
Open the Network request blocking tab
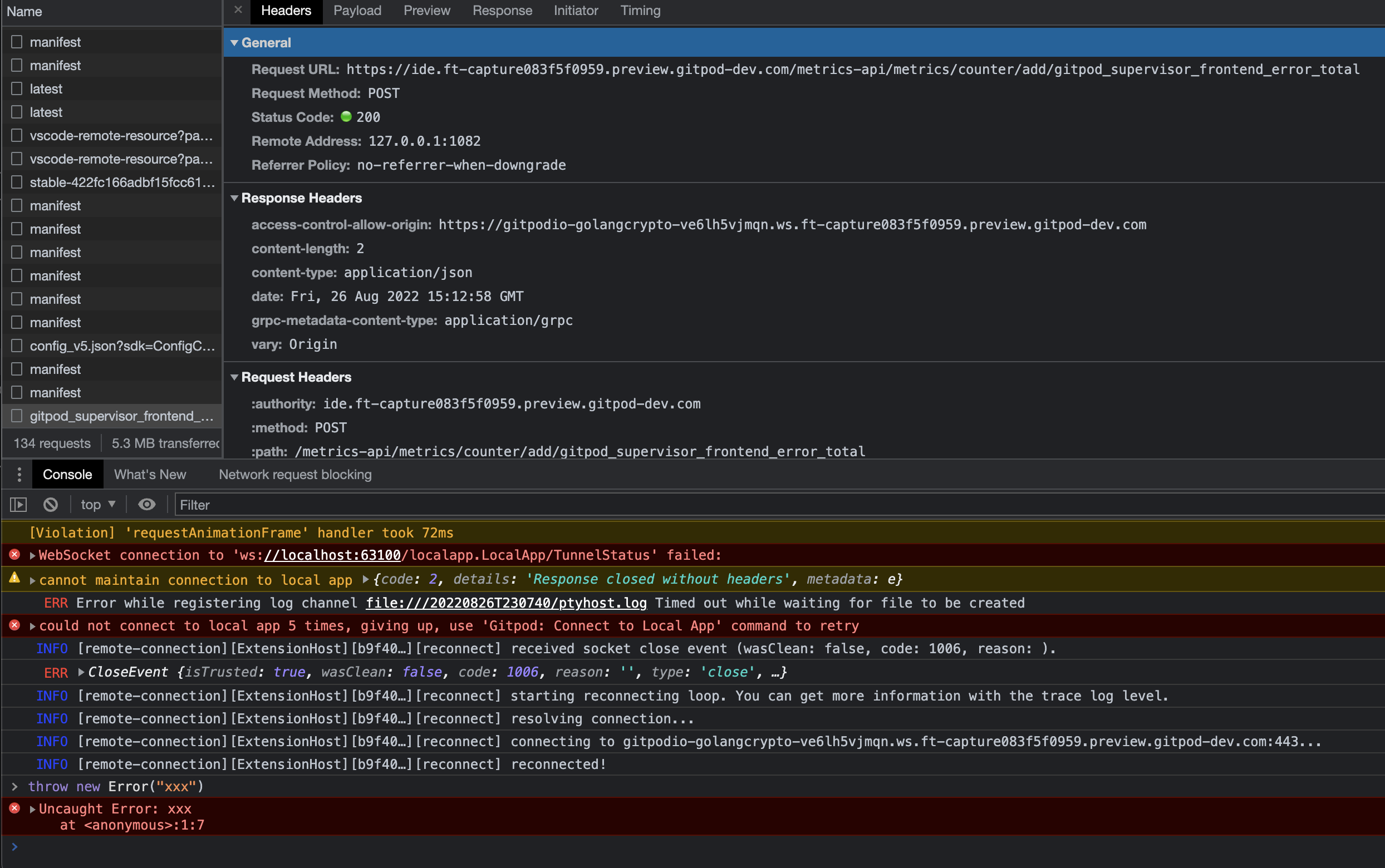(295, 475)
